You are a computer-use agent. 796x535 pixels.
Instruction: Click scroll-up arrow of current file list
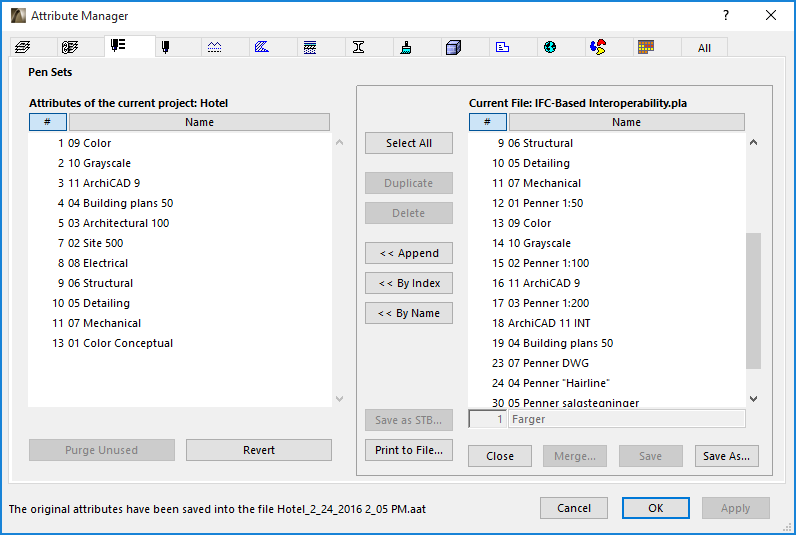tap(753, 143)
